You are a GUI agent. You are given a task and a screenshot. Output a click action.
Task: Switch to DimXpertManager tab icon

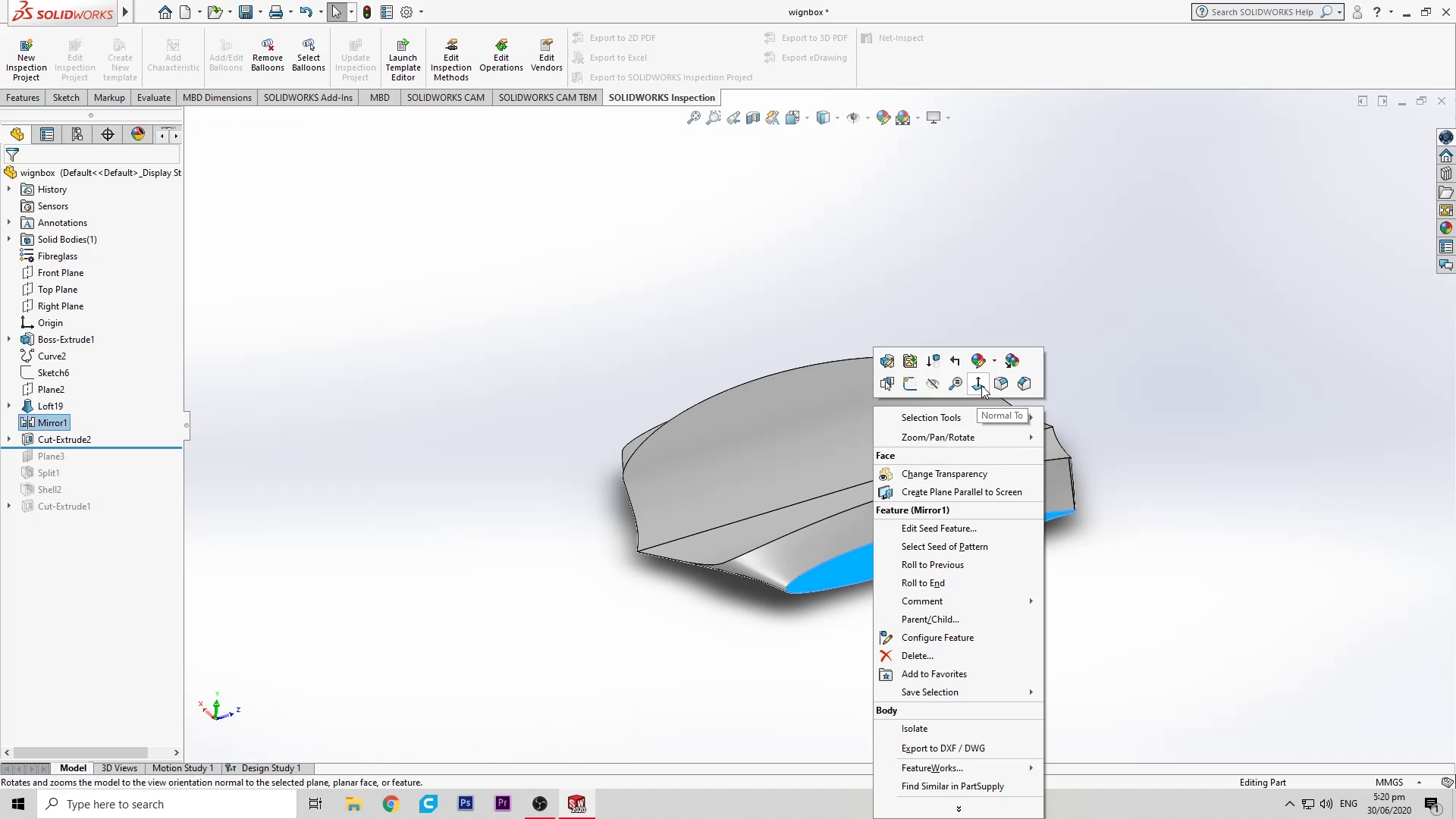pos(108,134)
